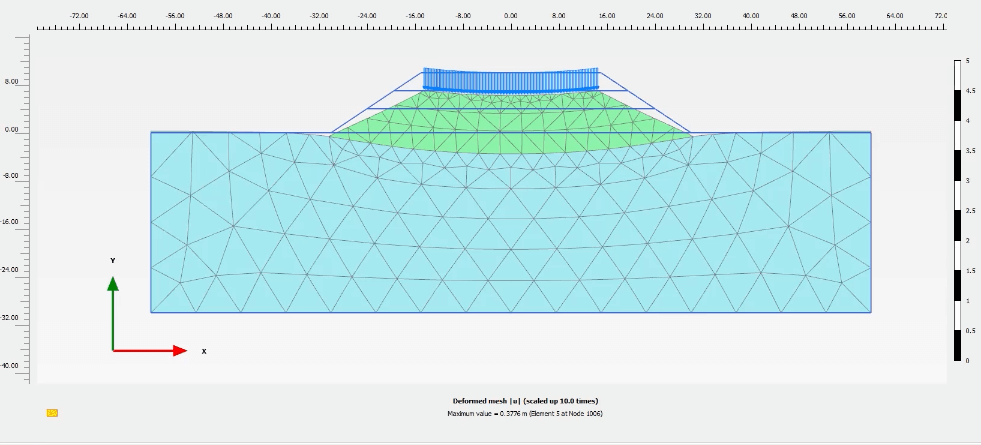Click the -16.00 mark on vertical ruler
This screenshot has height=445, width=981.
point(10,223)
